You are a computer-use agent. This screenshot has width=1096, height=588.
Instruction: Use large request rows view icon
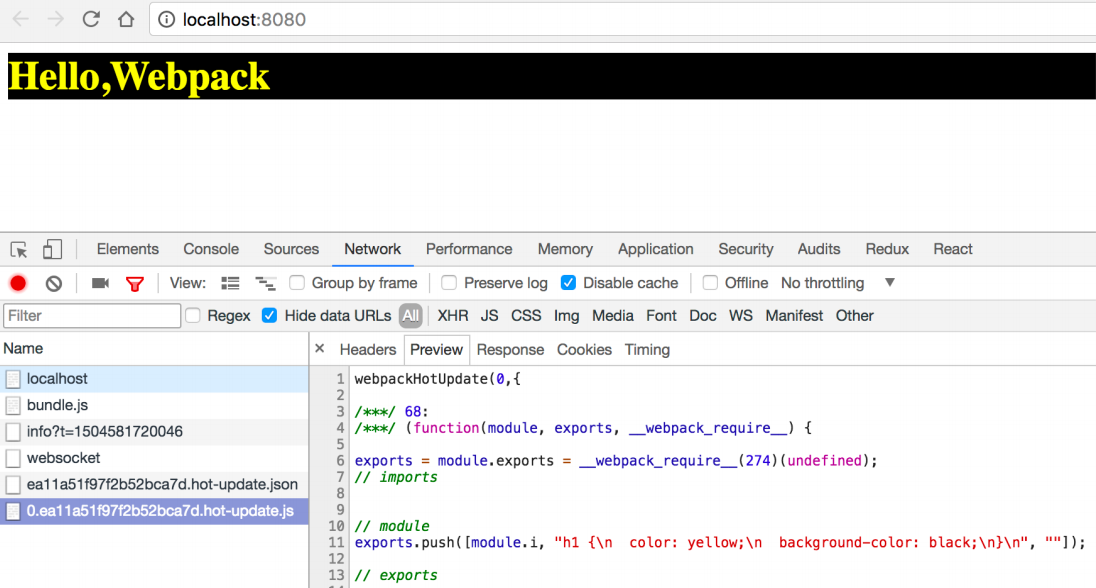click(x=230, y=283)
